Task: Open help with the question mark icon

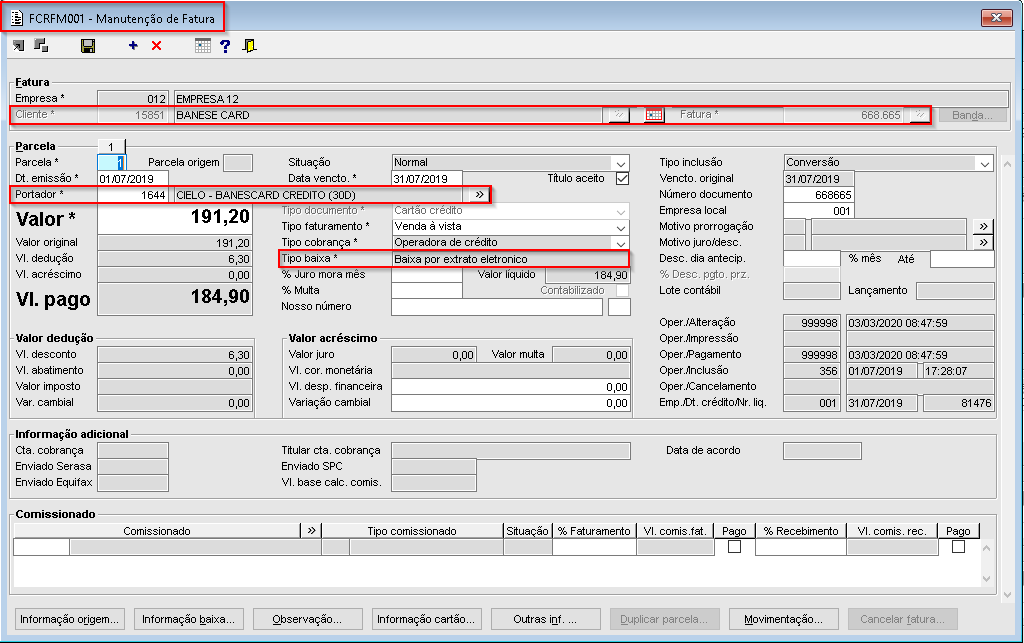Action: click(225, 46)
